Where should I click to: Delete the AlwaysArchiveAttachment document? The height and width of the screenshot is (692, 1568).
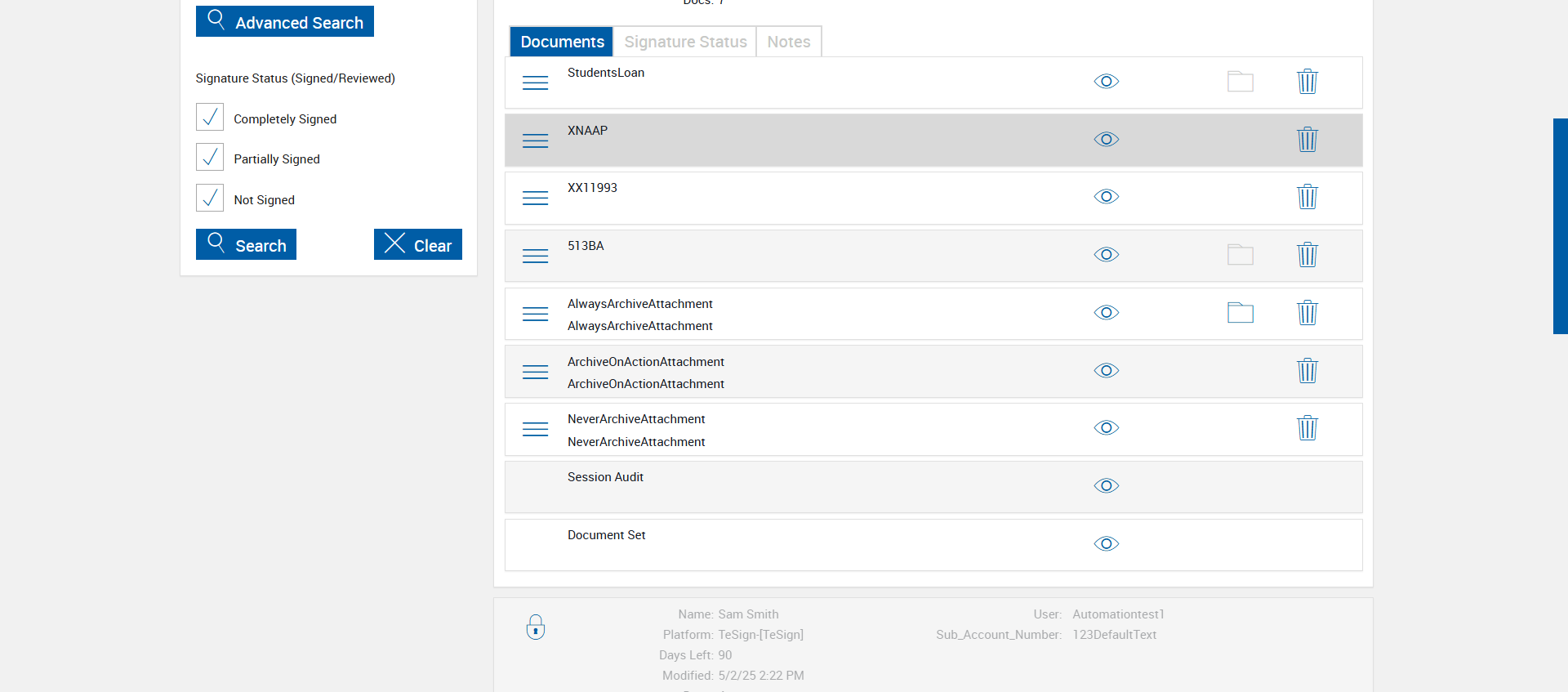1307,313
